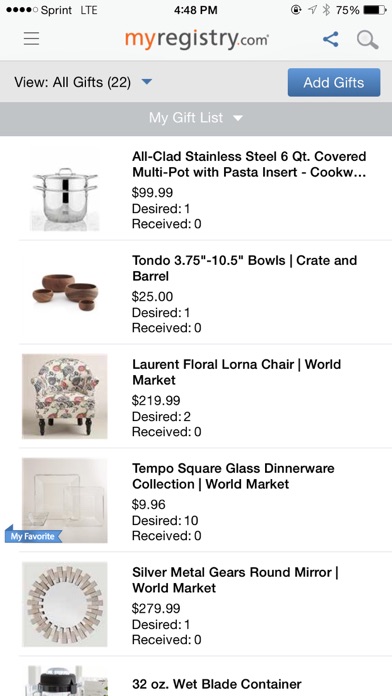Tap the Bluetooth status icon
This screenshot has height=696, width=392.
(x=326, y=10)
